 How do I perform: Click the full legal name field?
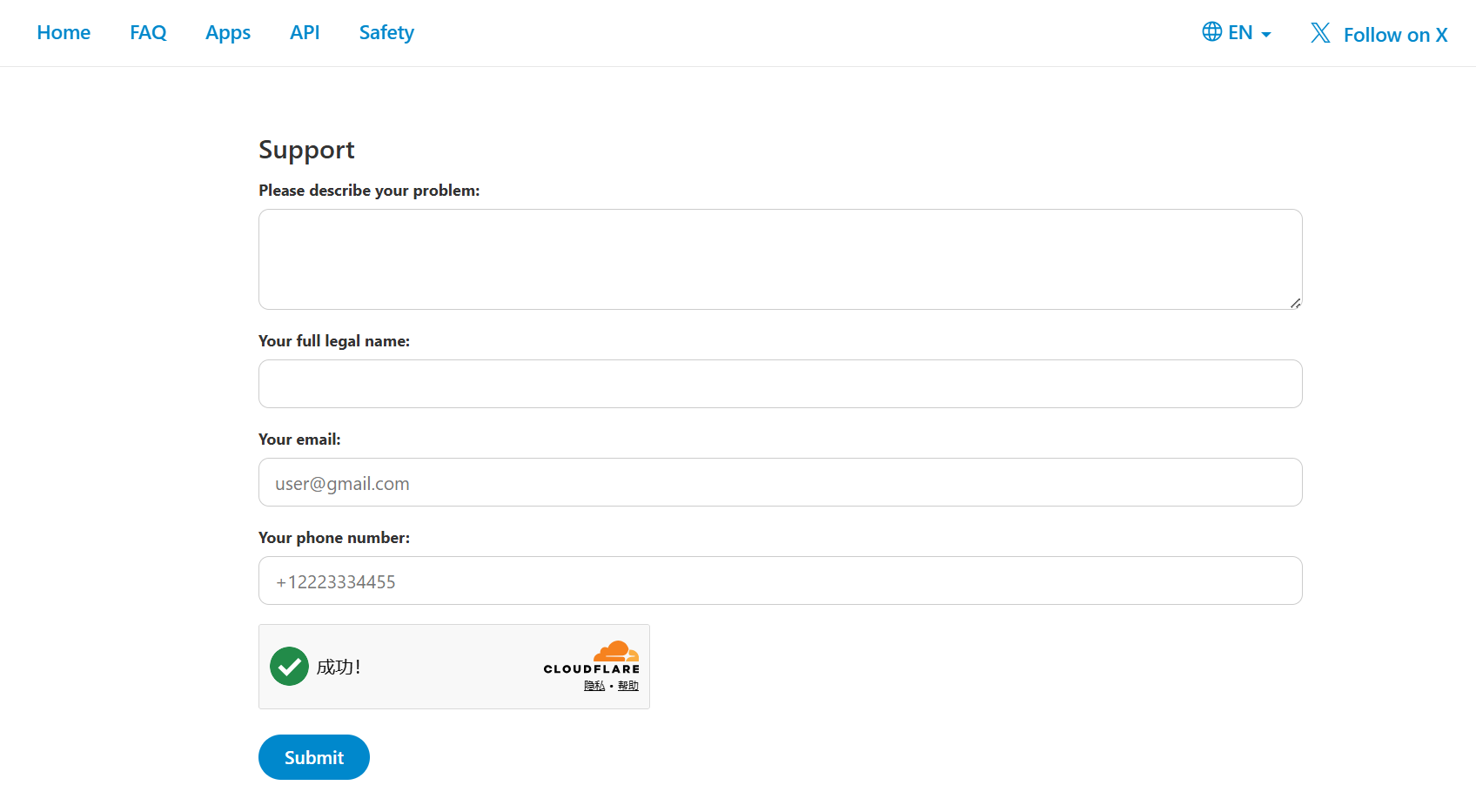[x=781, y=384]
